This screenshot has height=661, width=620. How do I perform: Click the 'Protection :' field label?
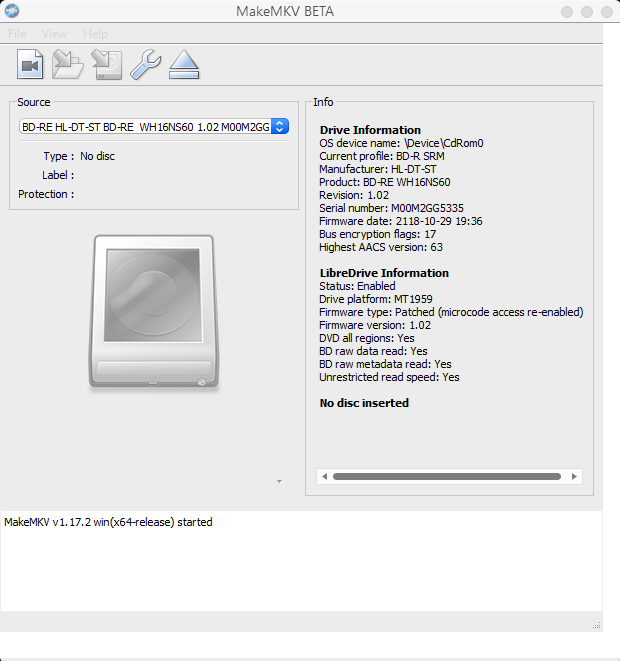click(46, 194)
